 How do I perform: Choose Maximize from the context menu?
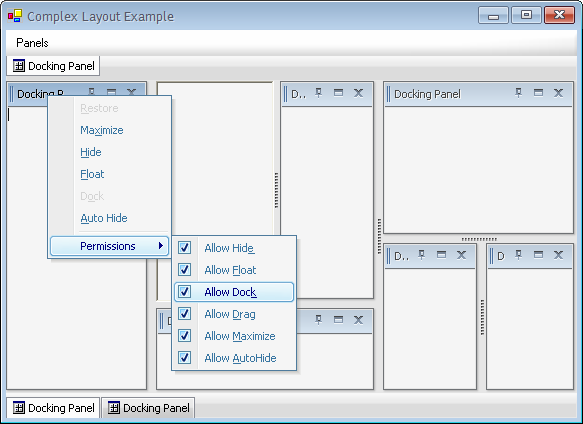click(110, 130)
